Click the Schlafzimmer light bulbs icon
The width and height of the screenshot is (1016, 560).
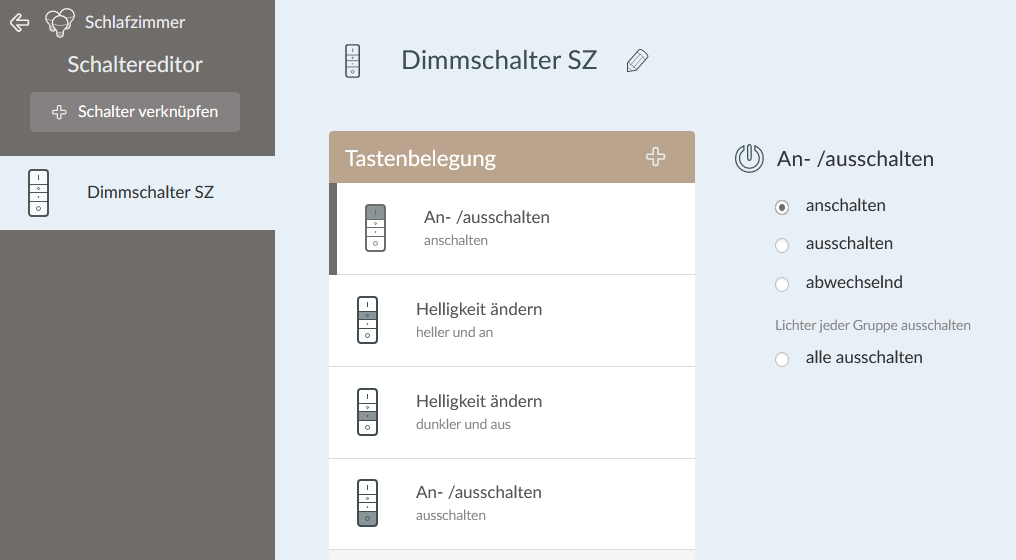pyautogui.click(x=60, y=22)
